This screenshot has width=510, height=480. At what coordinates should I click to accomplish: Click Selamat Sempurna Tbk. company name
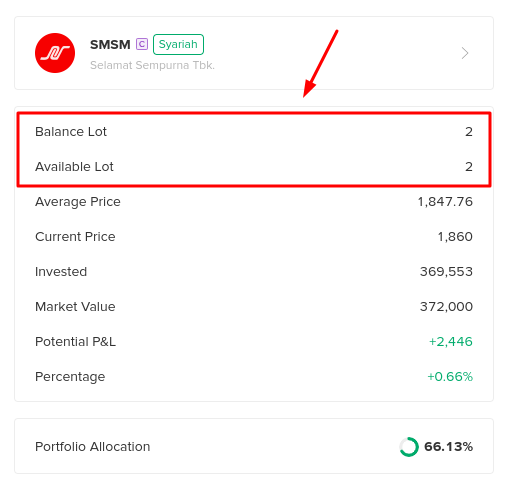click(x=152, y=65)
